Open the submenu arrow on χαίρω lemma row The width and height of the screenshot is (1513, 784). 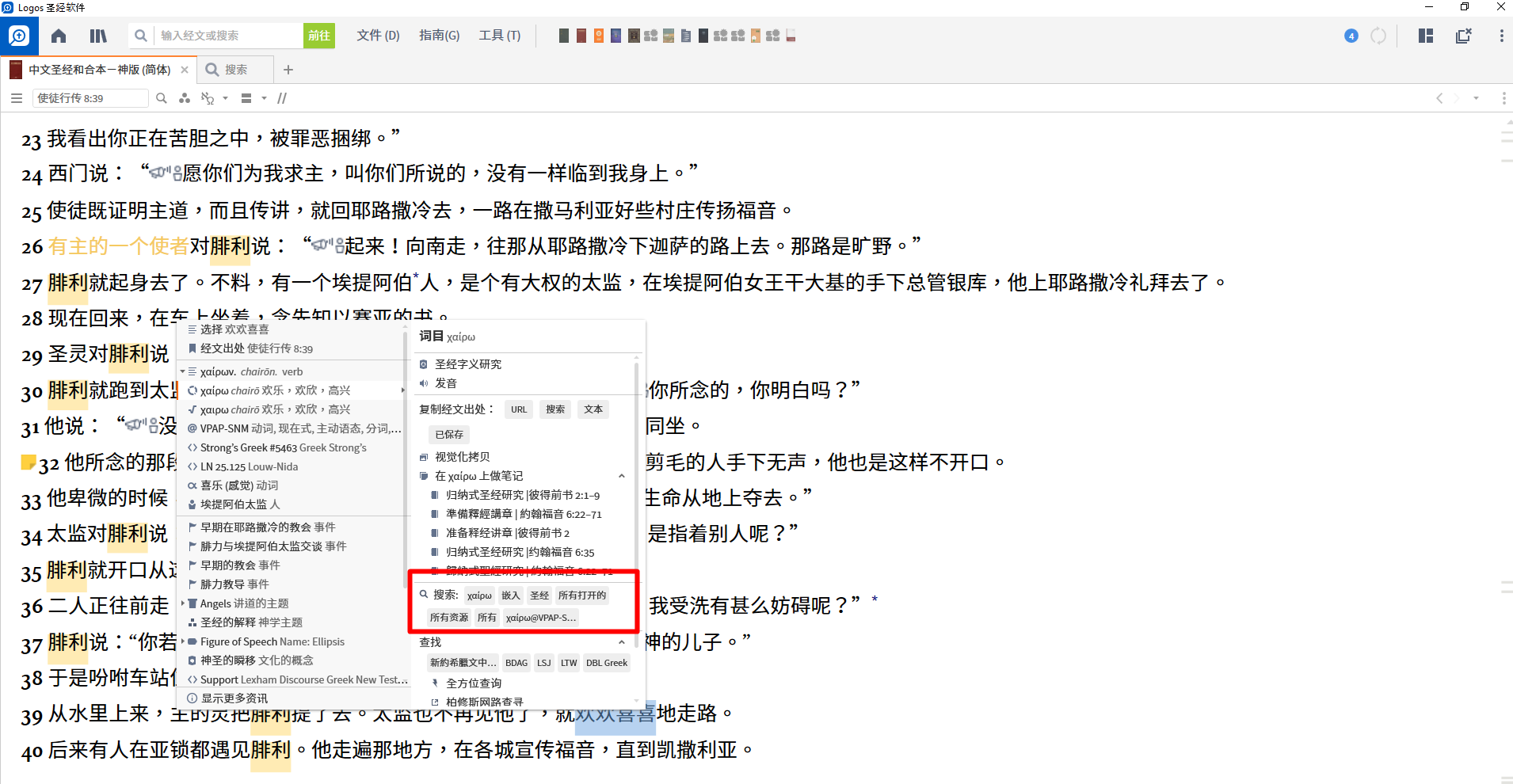[x=402, y=390]
